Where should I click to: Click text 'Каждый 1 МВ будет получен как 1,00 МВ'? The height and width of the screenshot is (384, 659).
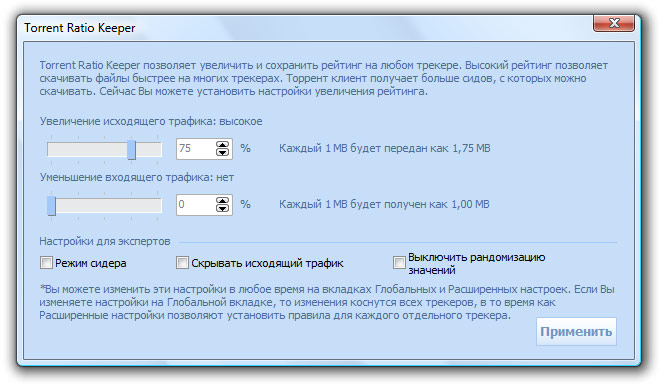coord(384,204)
